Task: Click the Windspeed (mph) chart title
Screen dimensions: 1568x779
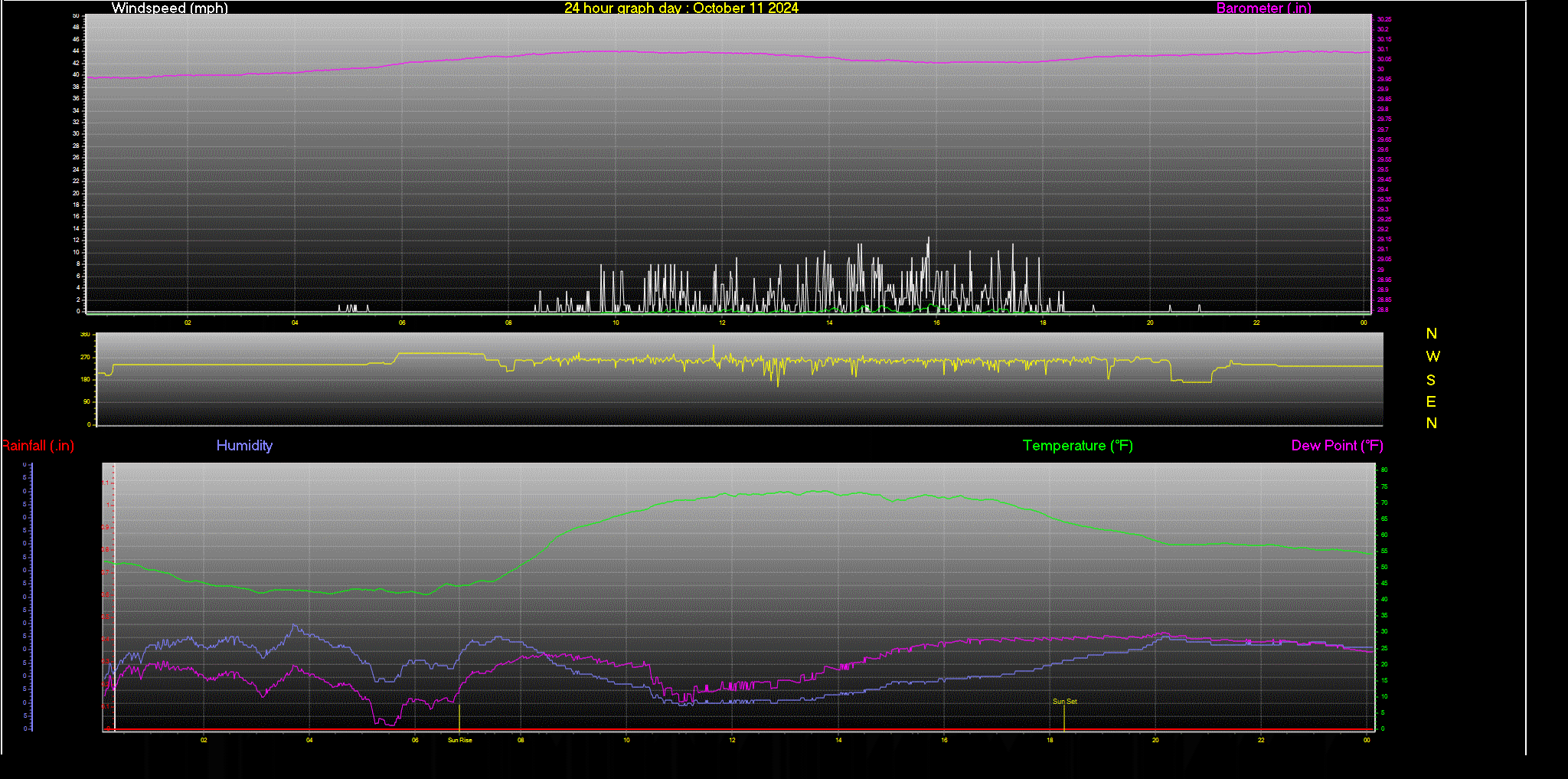Action: pyautogui.click(x=169, y=8)
